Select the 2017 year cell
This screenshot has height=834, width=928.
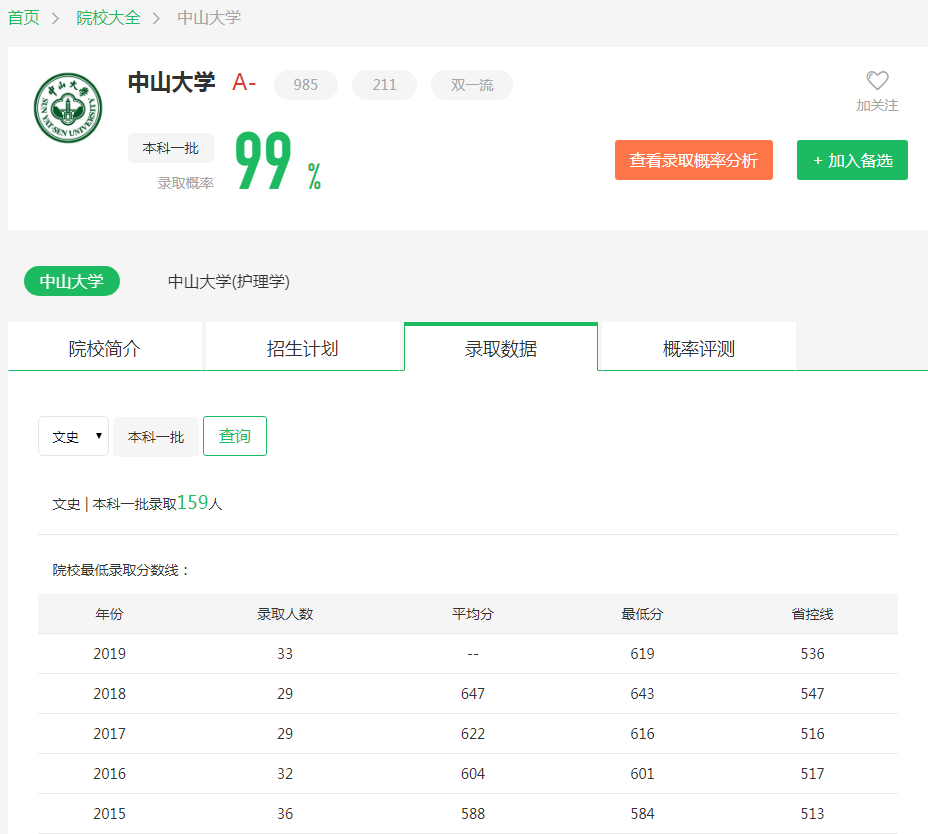pyautogui.click(x=109, y=733)
